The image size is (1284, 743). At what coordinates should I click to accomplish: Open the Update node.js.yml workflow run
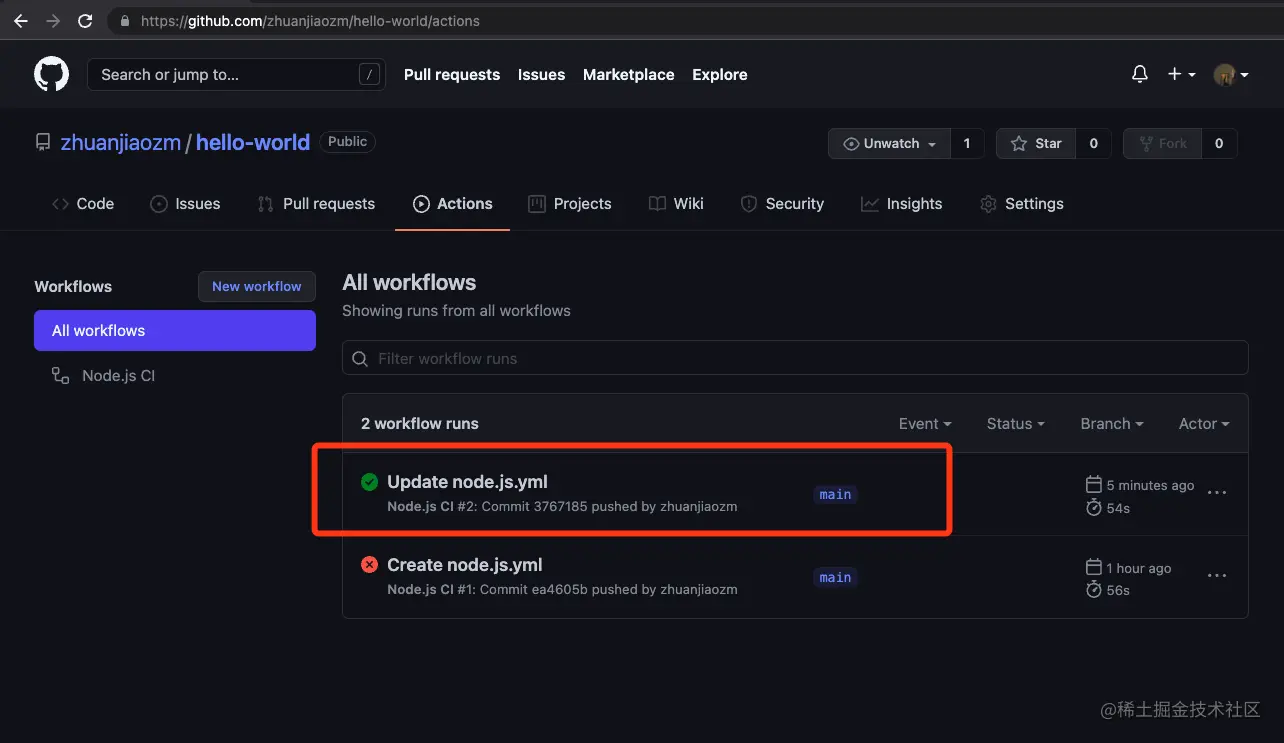click(x=467, y=482)
